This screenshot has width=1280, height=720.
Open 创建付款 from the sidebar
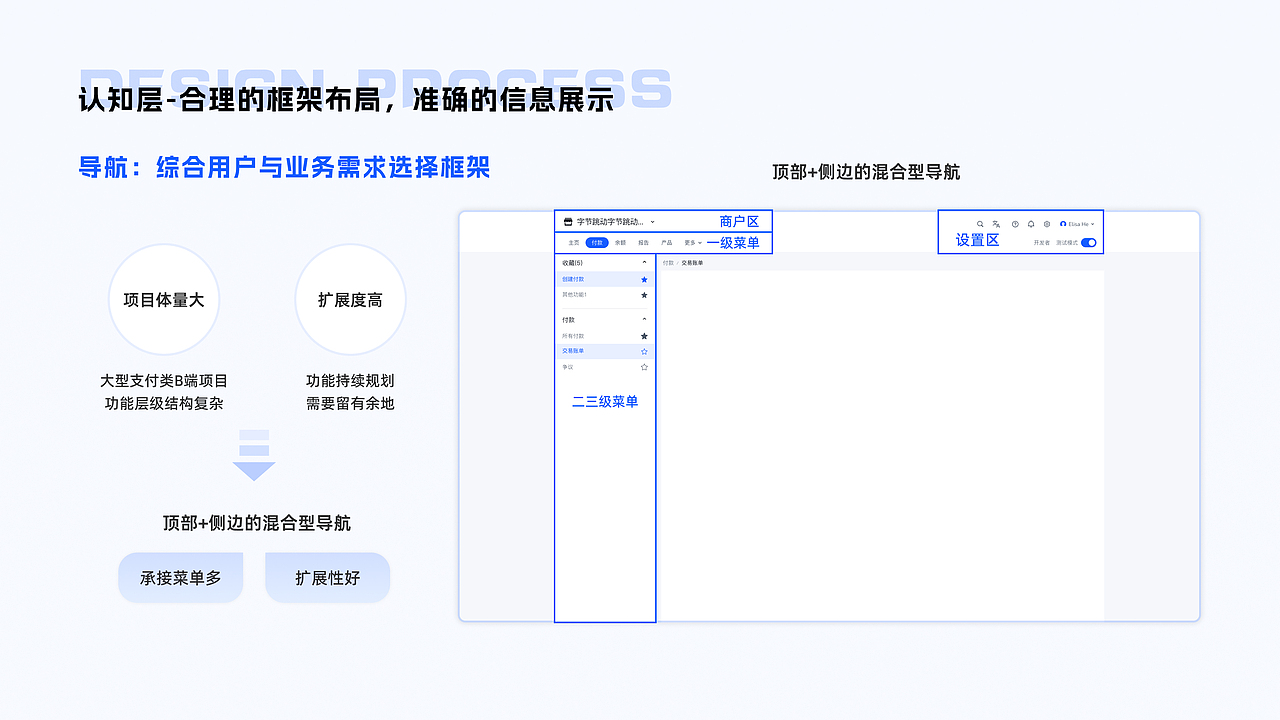[x=574, y=278]
